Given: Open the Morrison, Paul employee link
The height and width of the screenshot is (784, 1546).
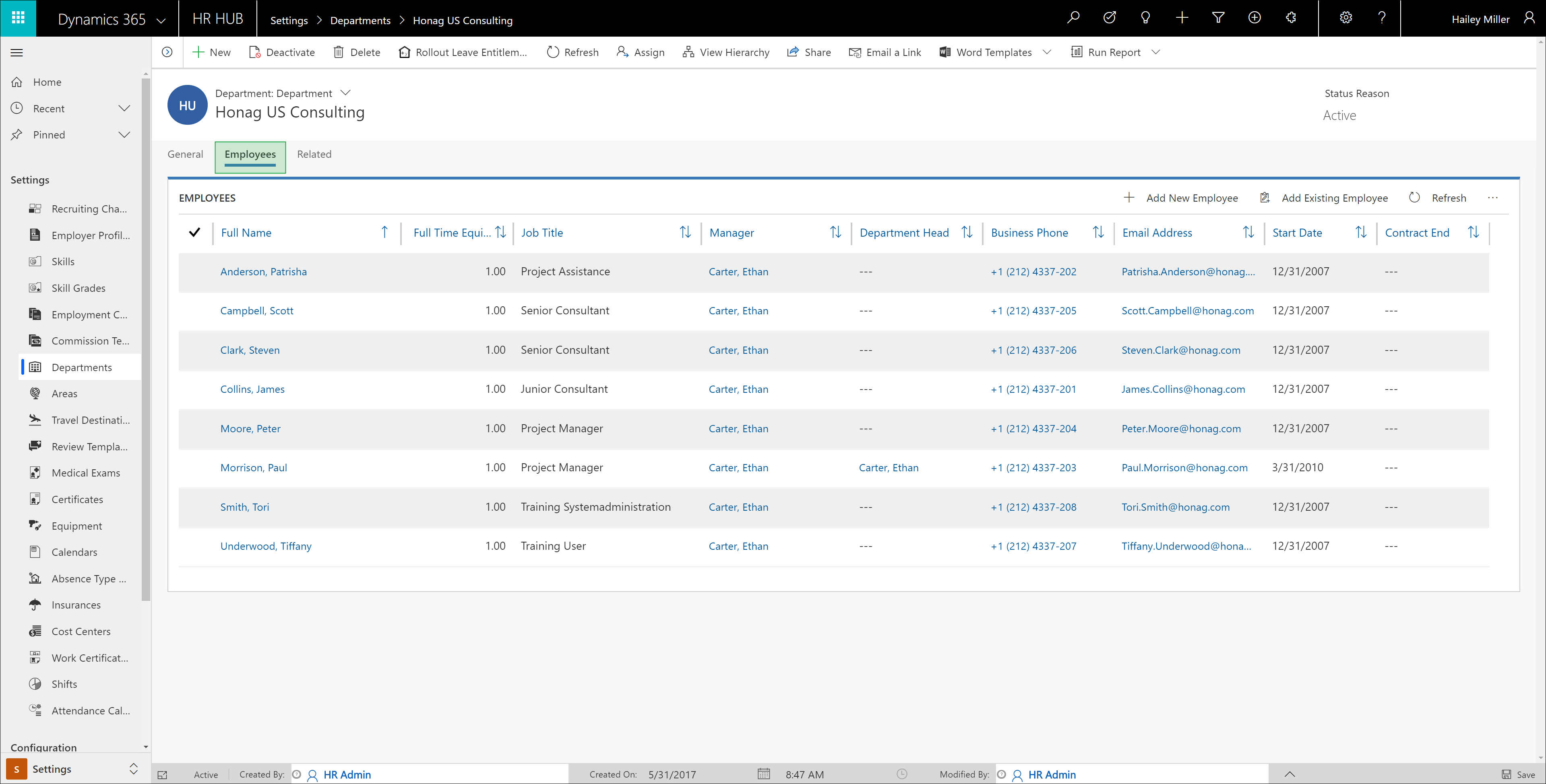Looking at the screenshot, I should [253, 468].
